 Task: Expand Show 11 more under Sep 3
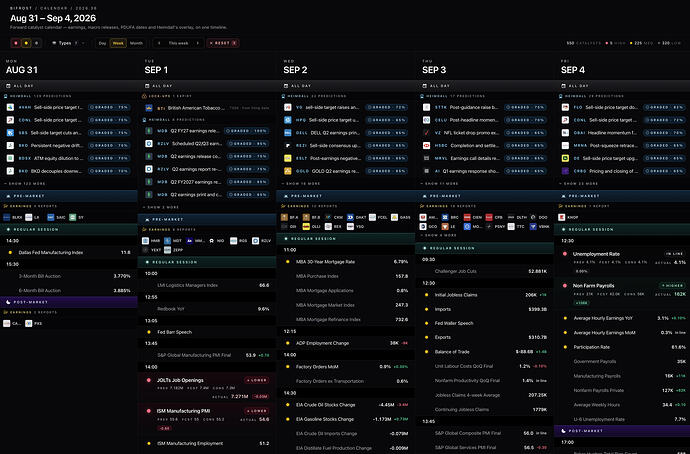tap(440, 183)
